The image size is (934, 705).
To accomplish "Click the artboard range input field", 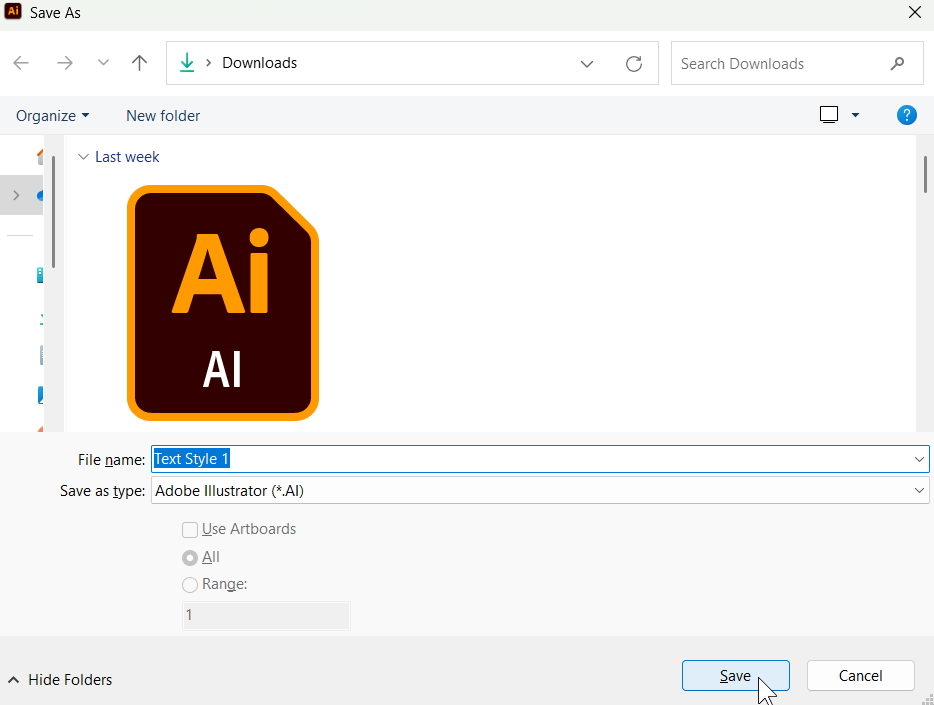I will point(266,615).
